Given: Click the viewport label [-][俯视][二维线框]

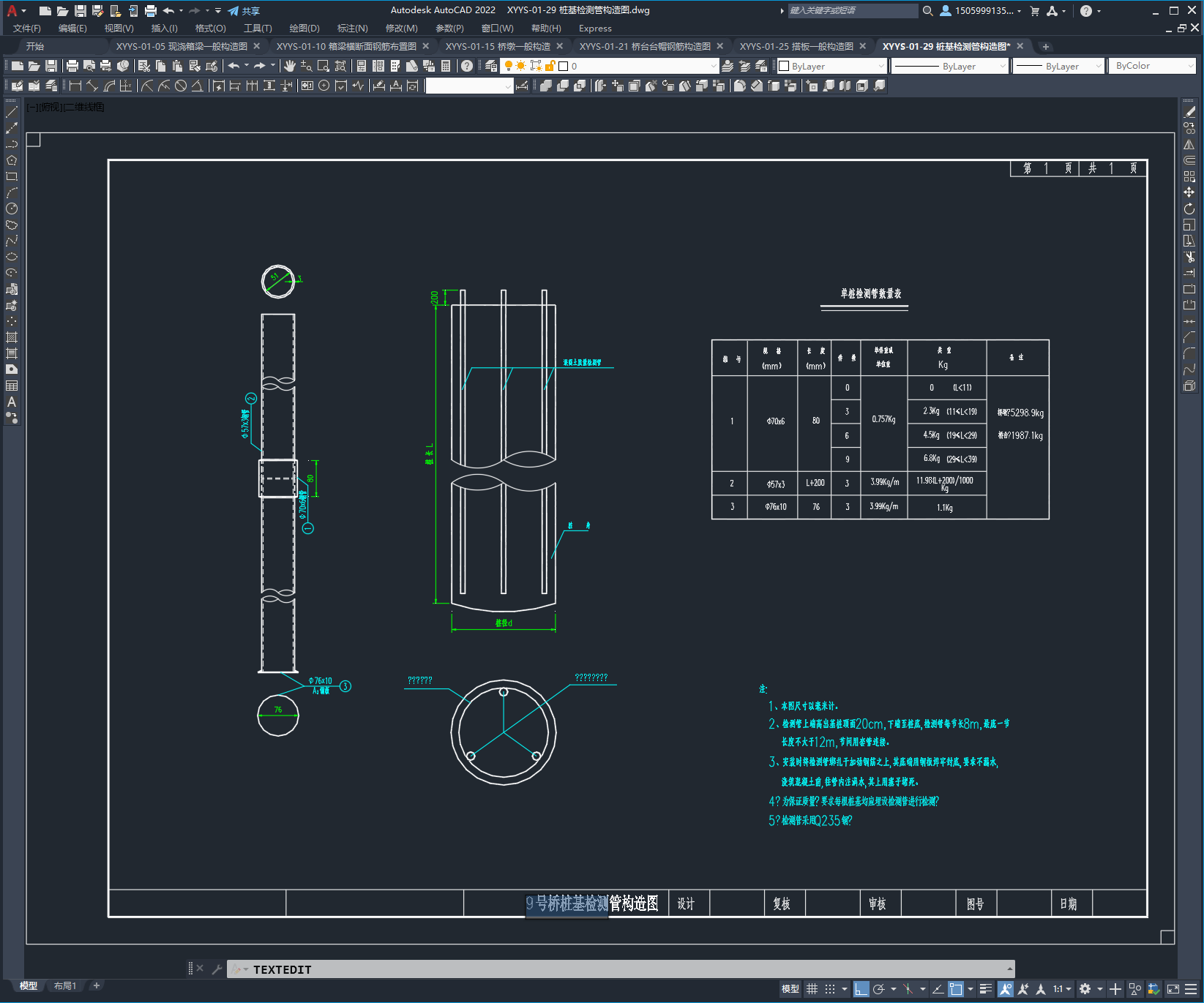Looking at the screenshot, I should pos(66,107).
